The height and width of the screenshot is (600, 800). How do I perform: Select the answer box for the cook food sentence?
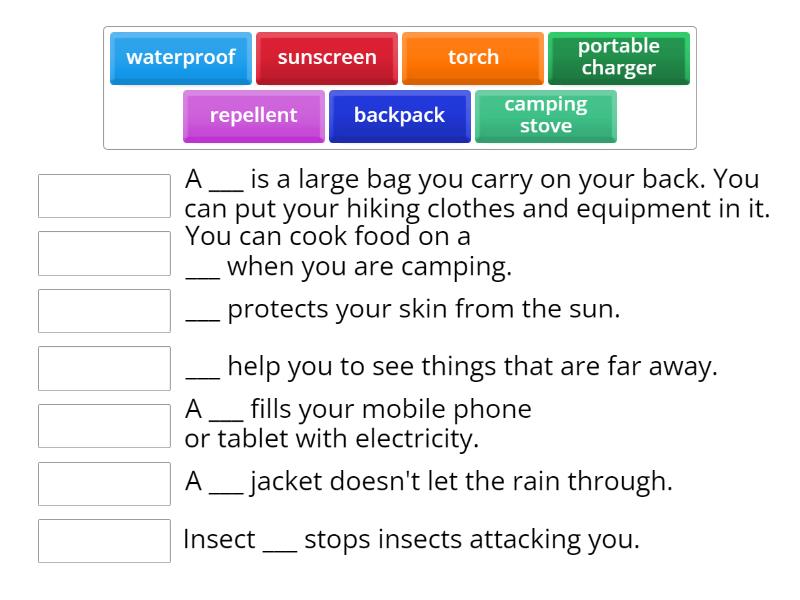pyautogui.click(x=105, y=253)
